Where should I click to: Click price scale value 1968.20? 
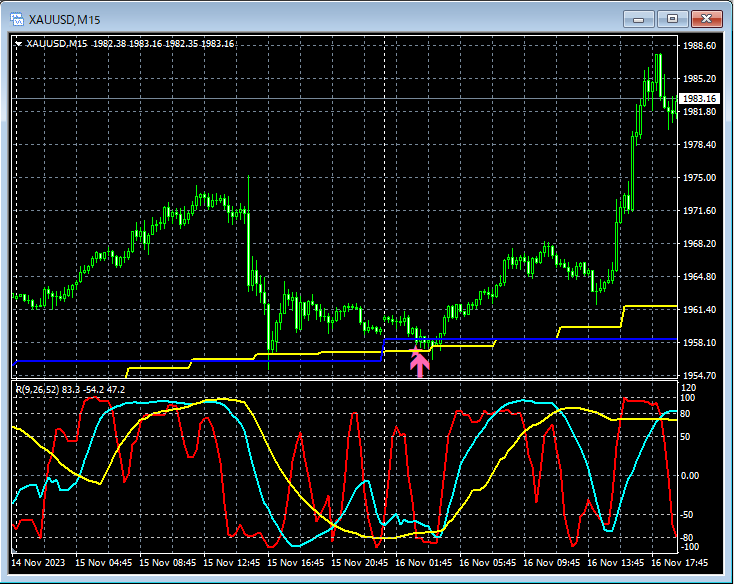tap(699, 243)
